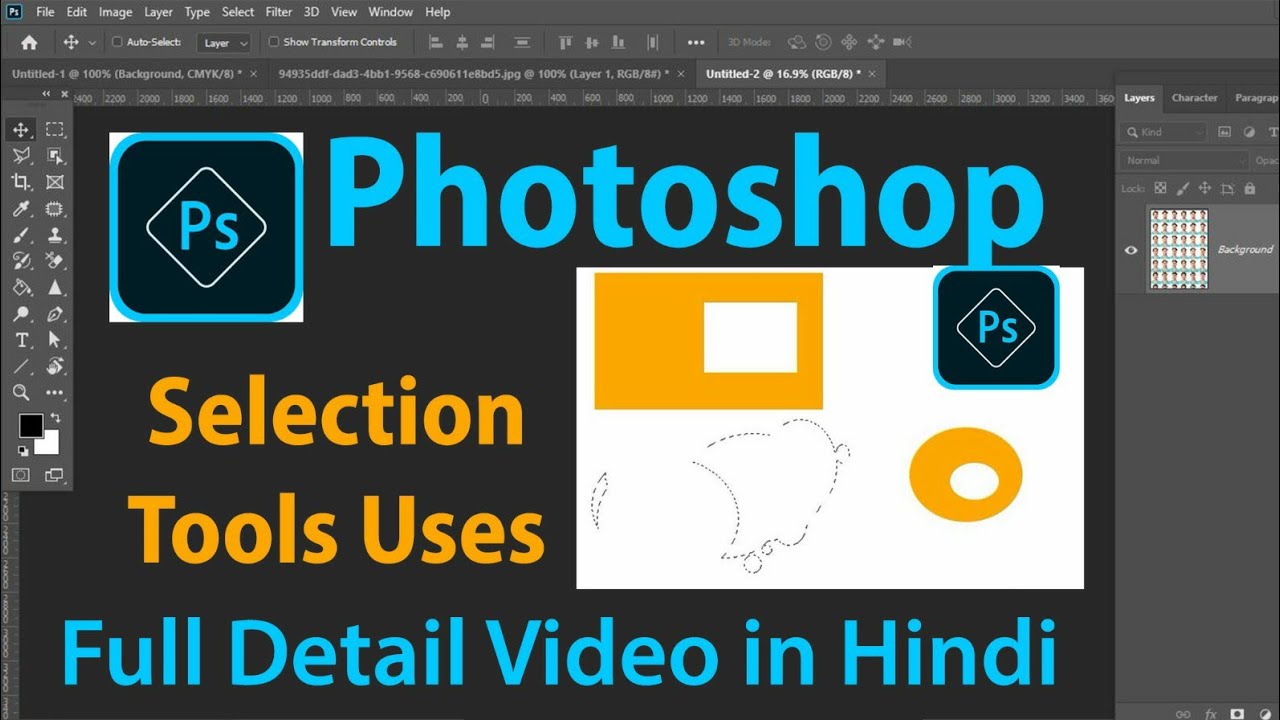Check Show Transform Controls
Viewport: 1280px width, 720px height.
(x=274, y=42)
